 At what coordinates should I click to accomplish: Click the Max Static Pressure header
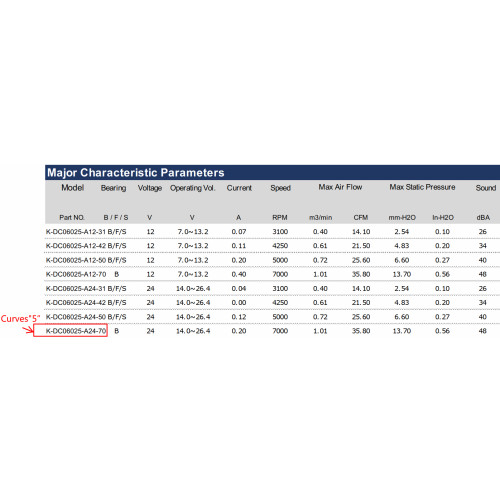tap(422, 187)
